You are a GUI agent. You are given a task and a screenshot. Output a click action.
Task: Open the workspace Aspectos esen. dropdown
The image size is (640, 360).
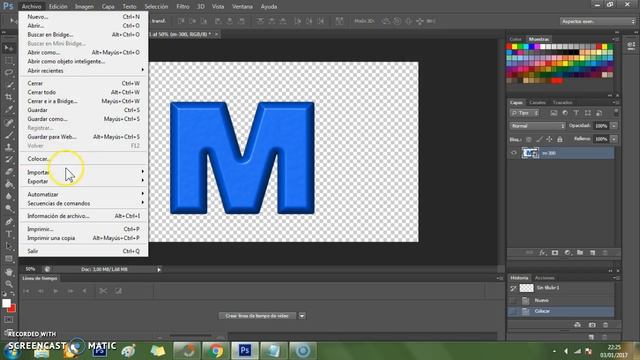point(598,21)
